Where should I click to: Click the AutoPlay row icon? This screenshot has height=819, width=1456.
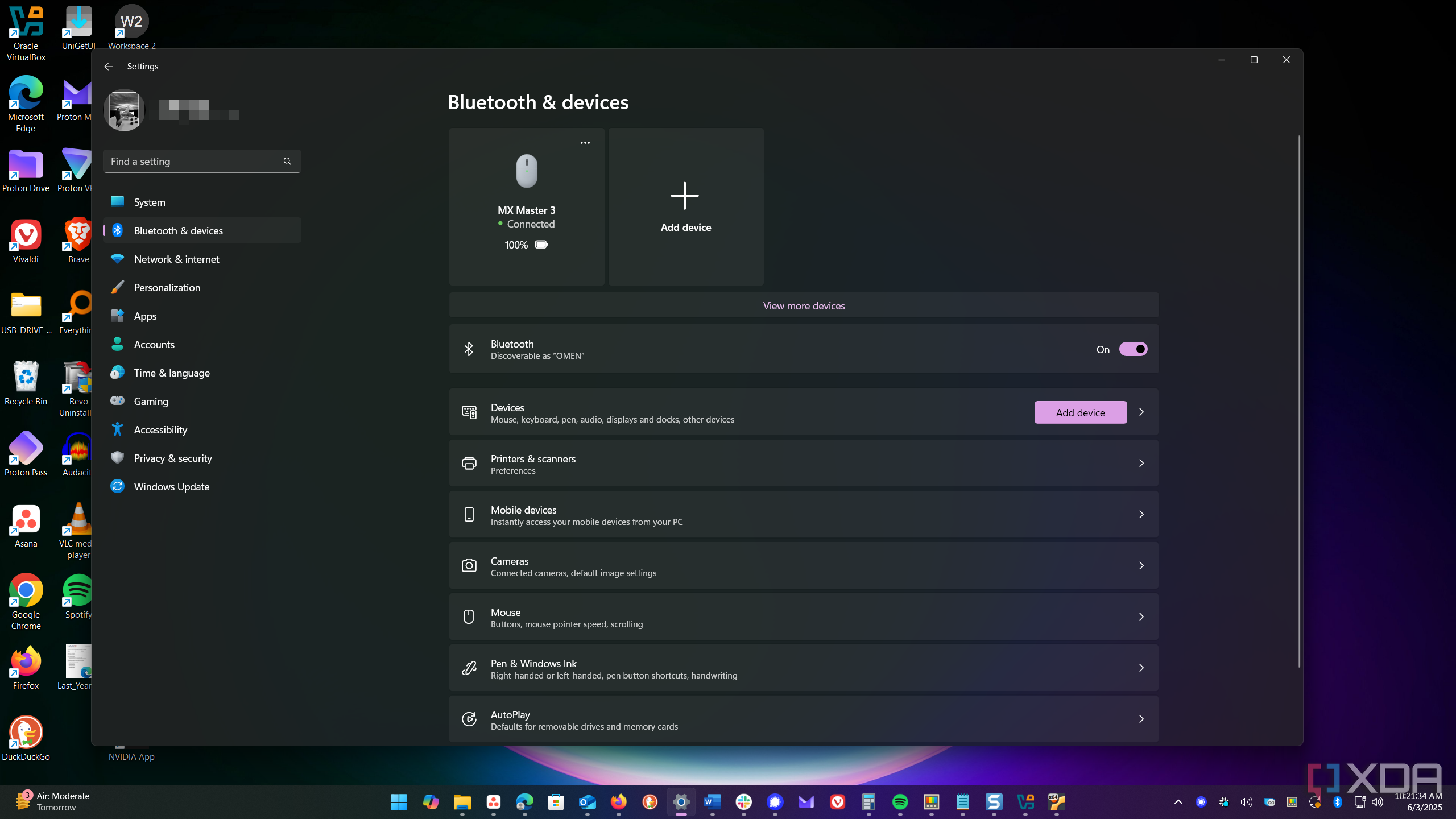pos(469,719)
